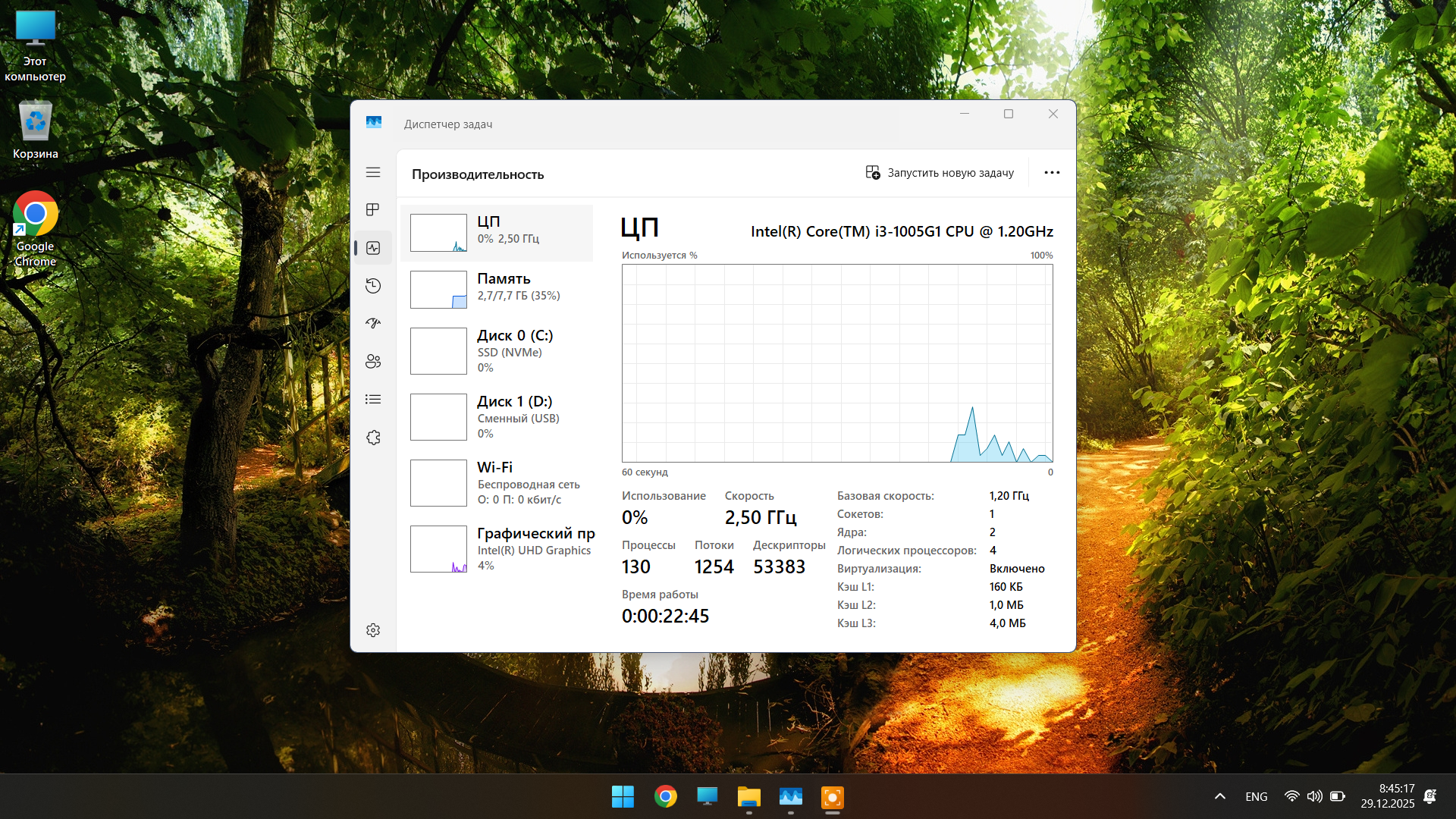Open the Processes page icon in sidebar
Image resolution: width=1456 pixels, height=819 pixels.
coord(372,209)
